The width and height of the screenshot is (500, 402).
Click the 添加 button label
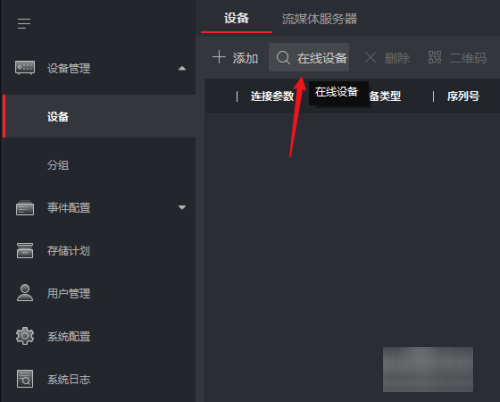246,58
